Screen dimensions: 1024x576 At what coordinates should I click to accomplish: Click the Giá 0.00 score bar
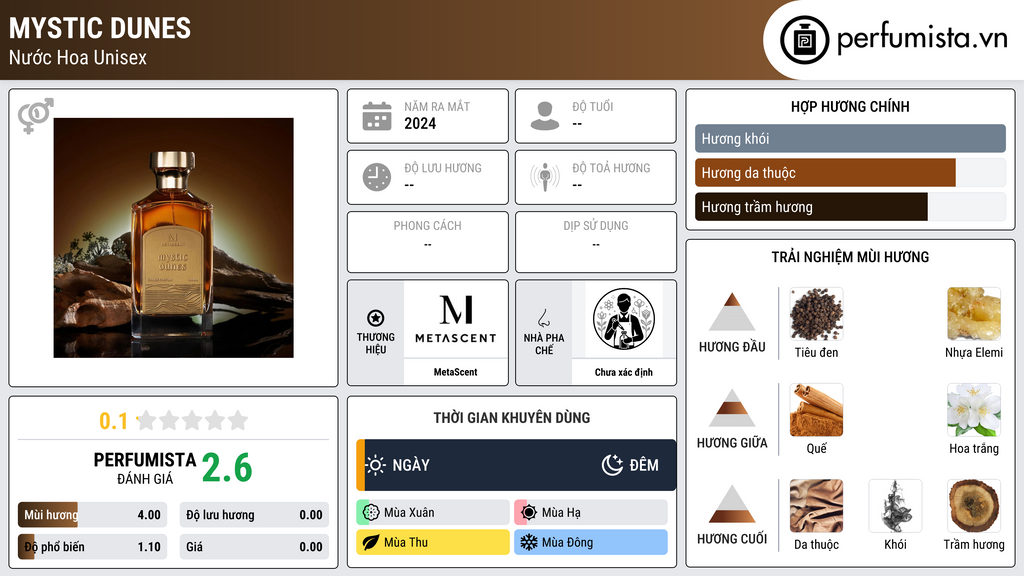[x=254, y=547]
